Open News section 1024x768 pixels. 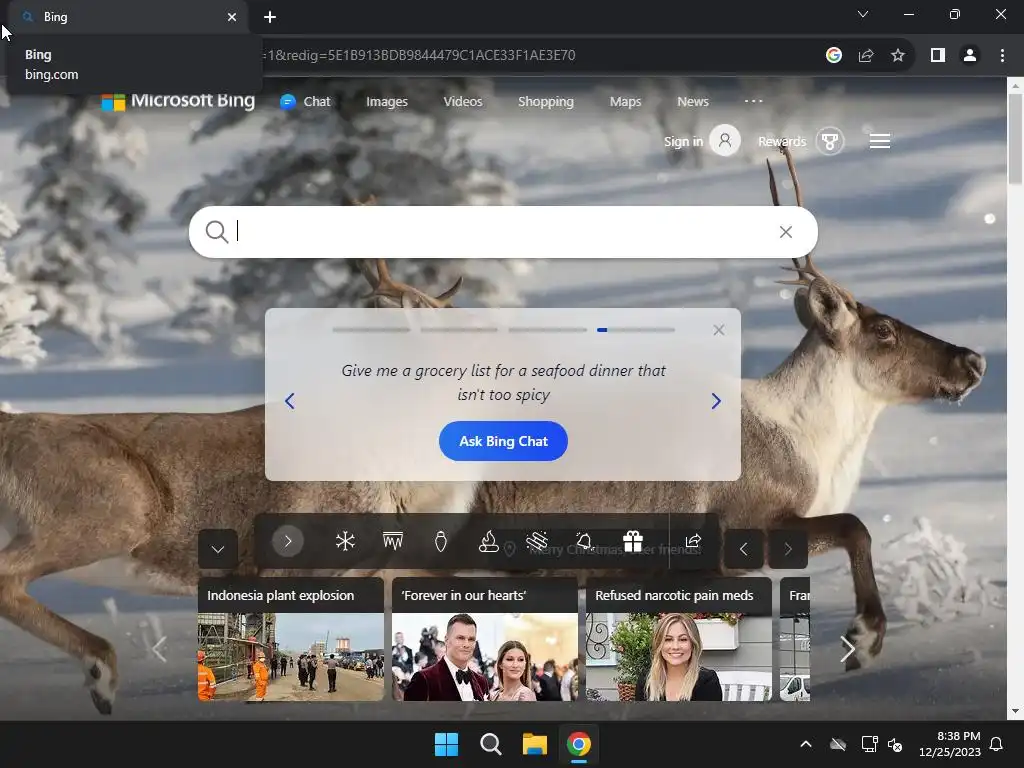pos(693,102)
